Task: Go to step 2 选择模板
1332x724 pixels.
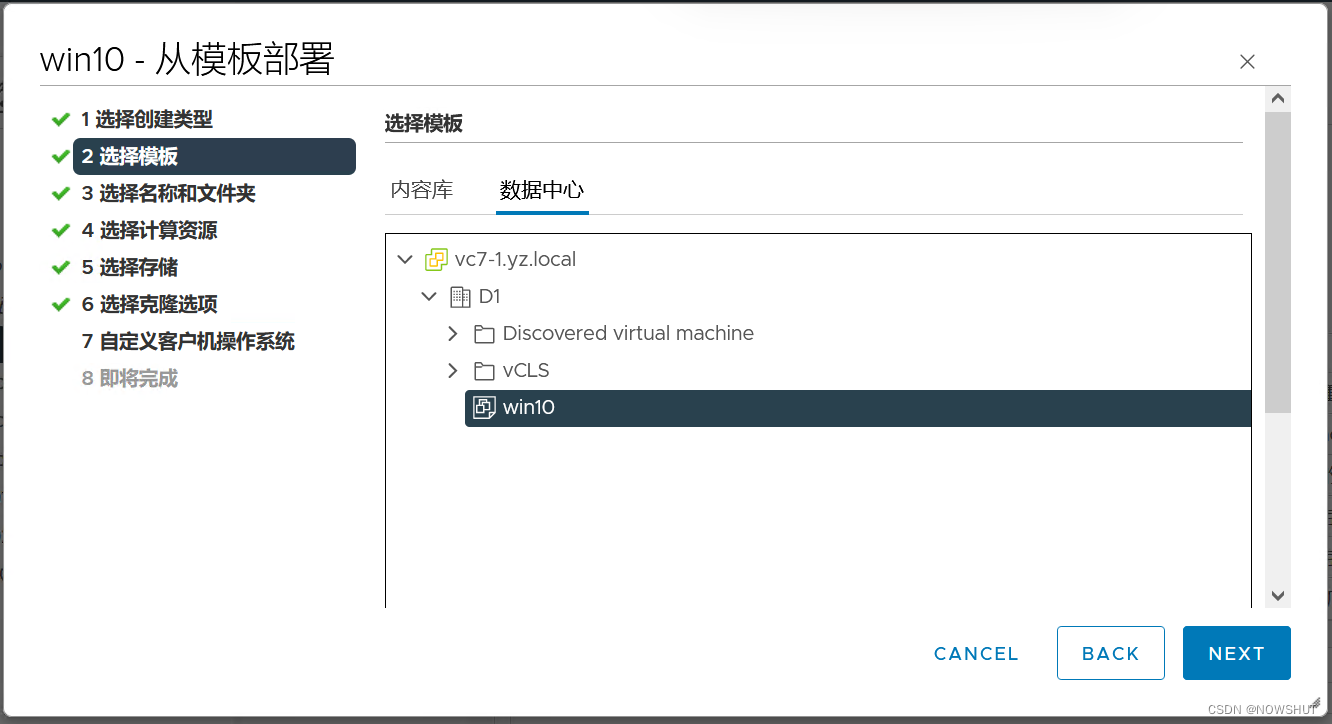Action: tap(214, 157)
